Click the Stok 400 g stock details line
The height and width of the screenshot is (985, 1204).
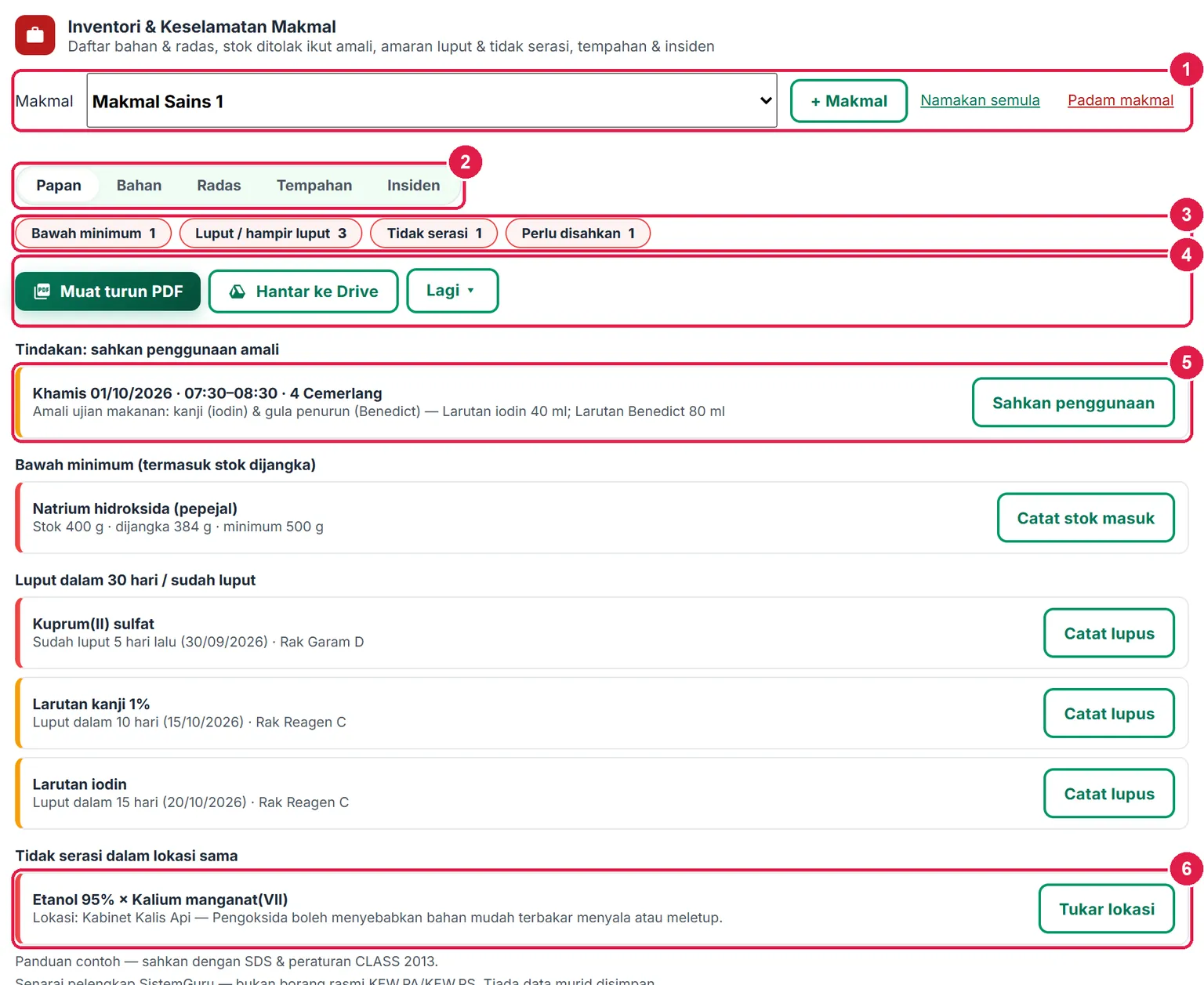[x=178, y=527]
